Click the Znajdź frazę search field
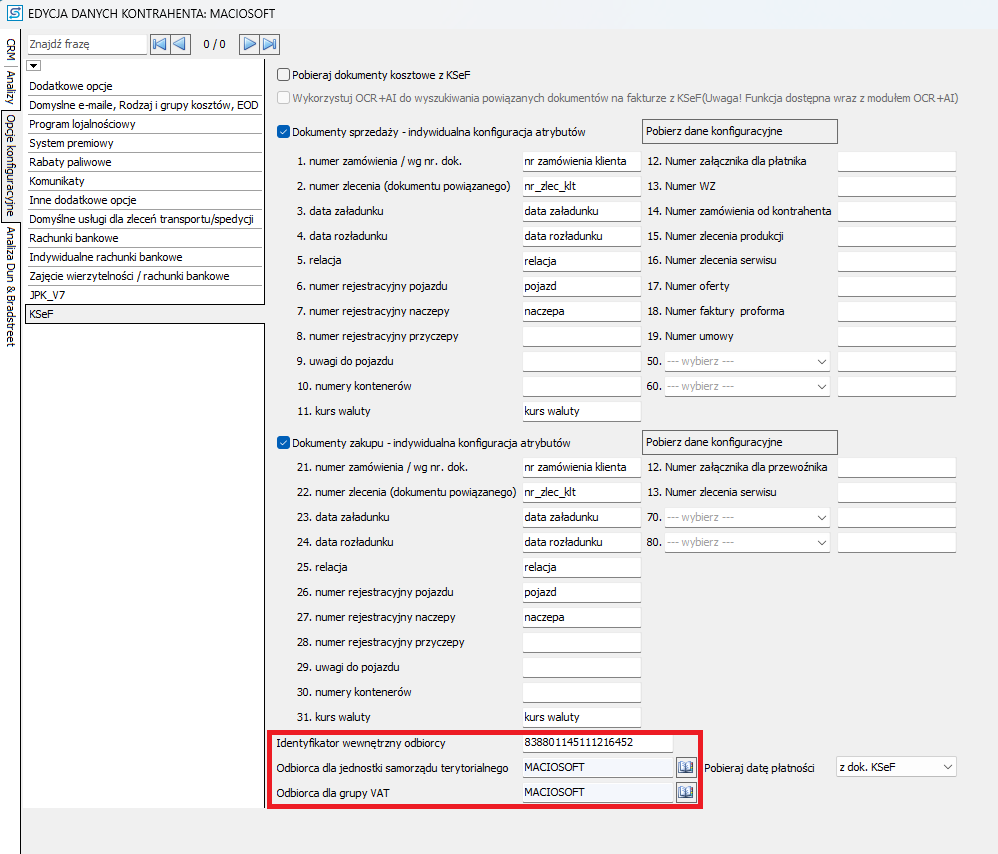The width and height of the screenshot is (998, 854). click(87, 44)
